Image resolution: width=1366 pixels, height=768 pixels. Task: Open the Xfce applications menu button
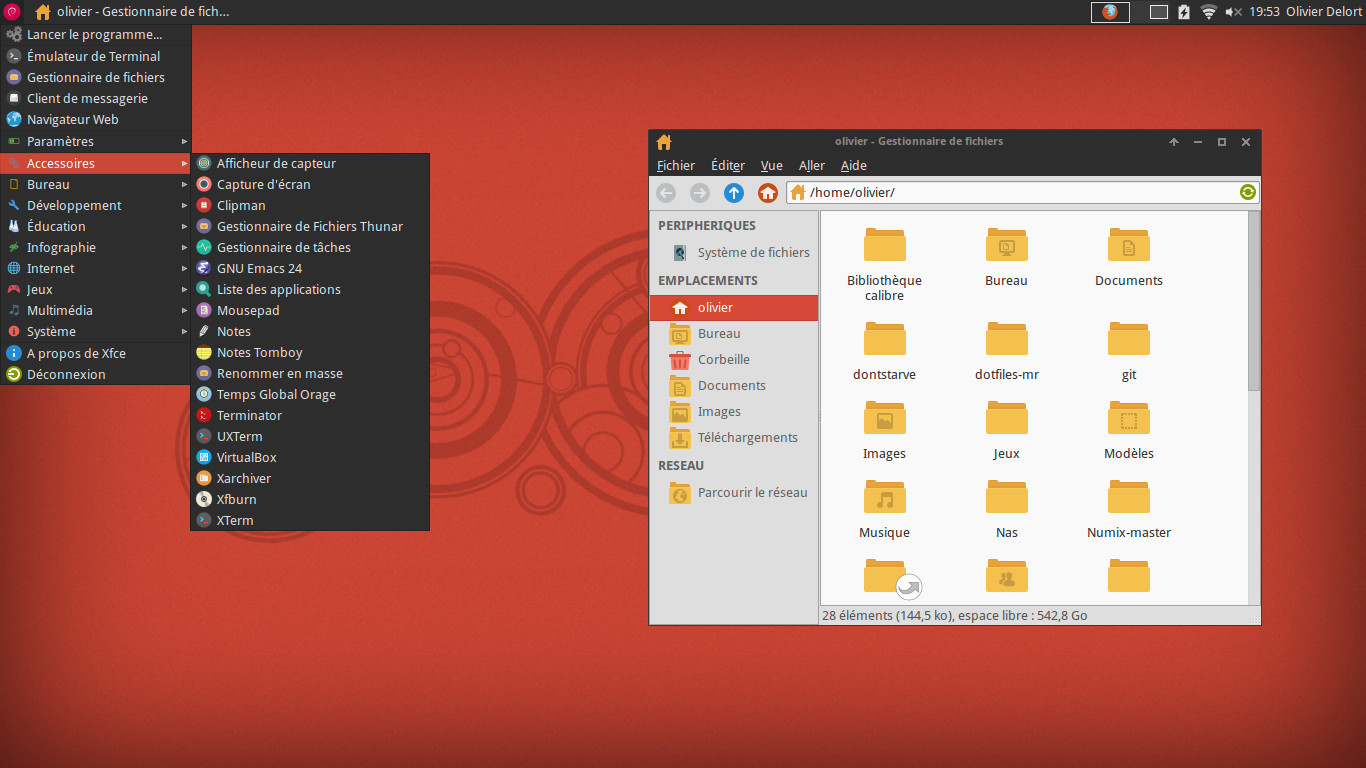13,12
